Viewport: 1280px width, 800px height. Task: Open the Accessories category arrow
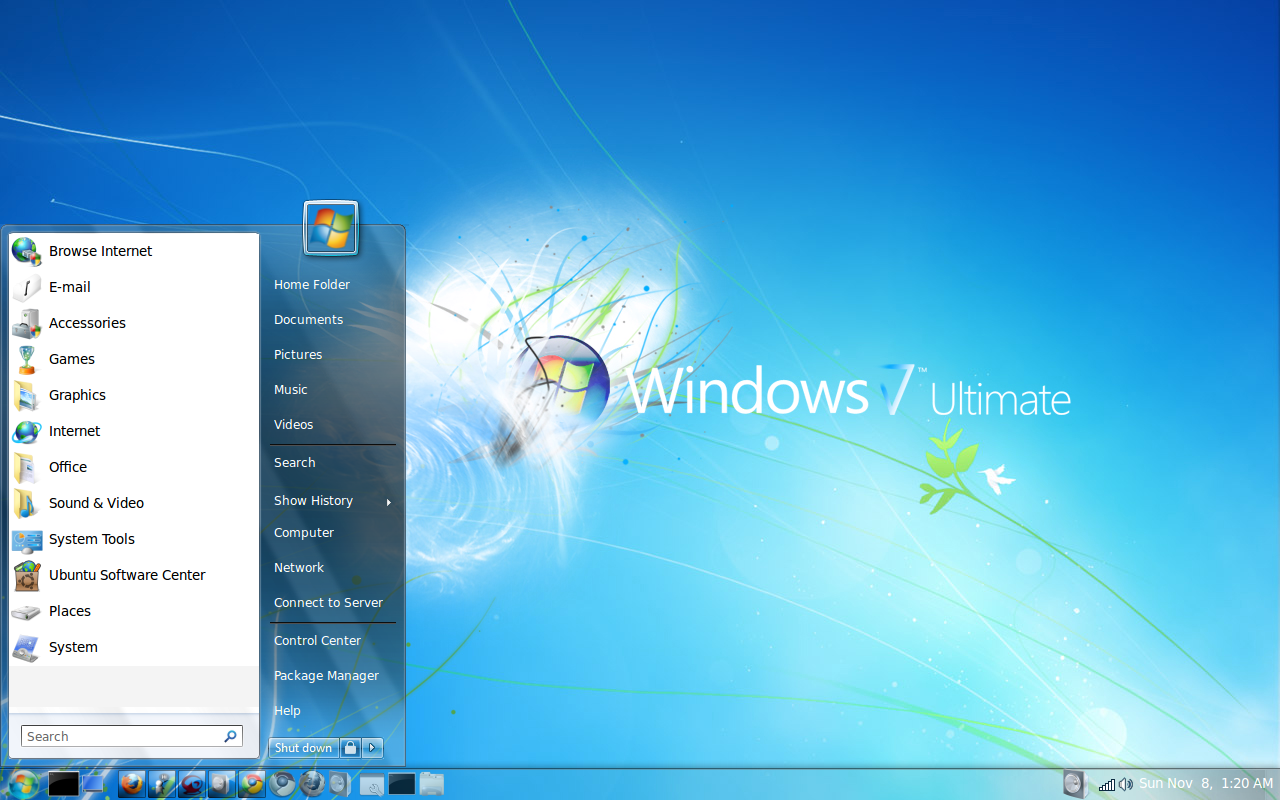87,323
